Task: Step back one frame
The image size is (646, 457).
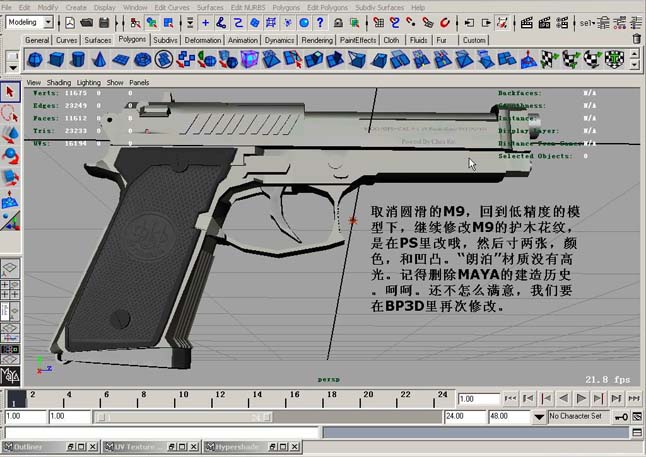Action: 528,398
